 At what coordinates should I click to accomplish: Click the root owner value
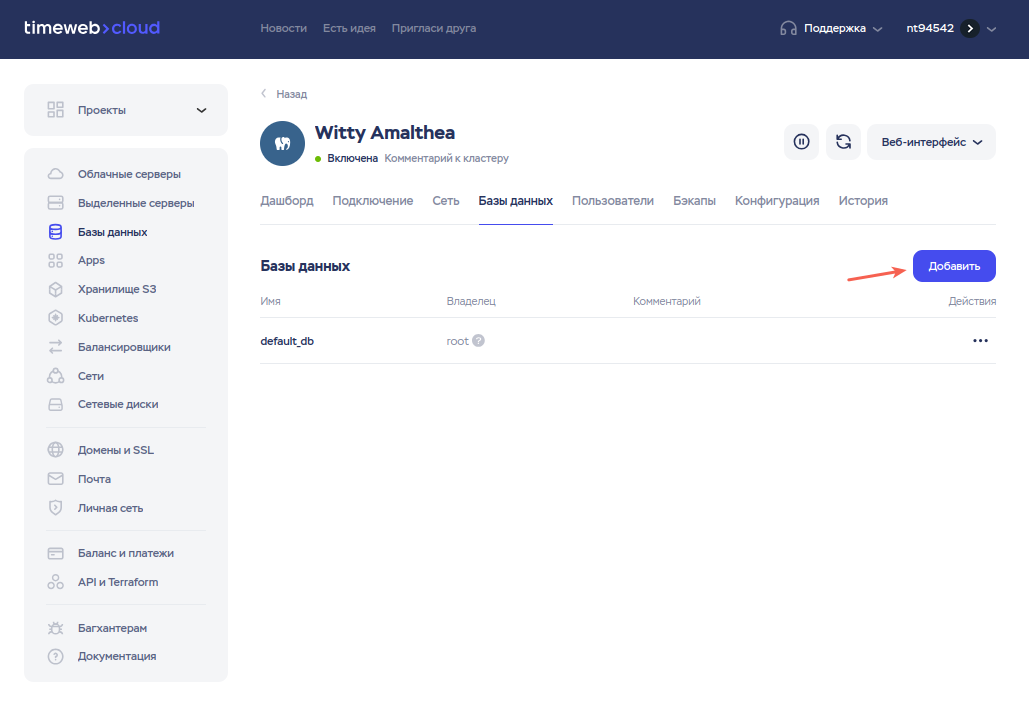[x=457, y=341]
